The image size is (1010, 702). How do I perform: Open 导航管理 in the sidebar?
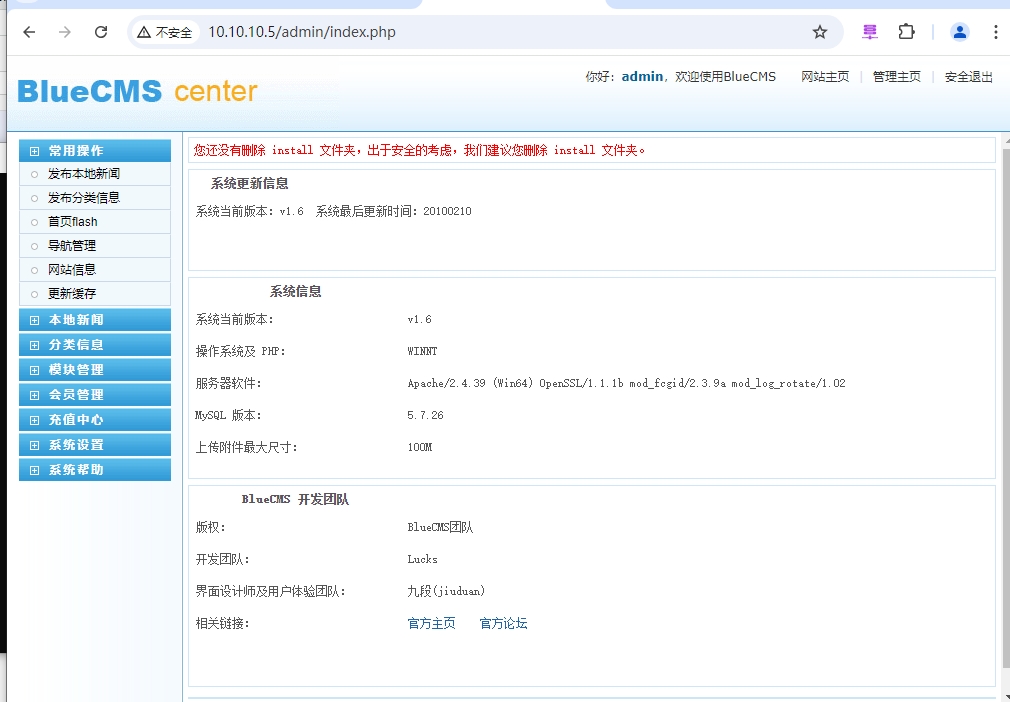click(71, 245)
